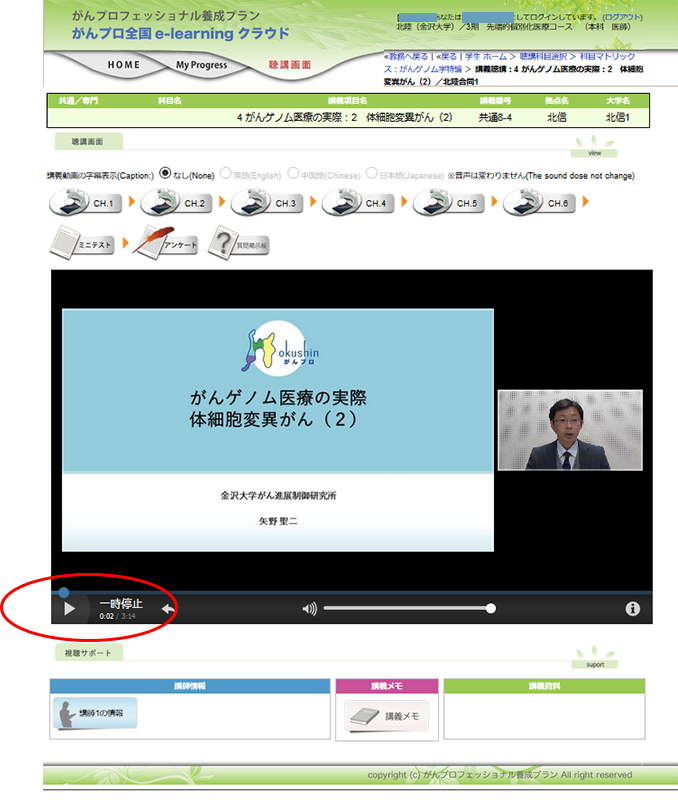Open chapter CH.4
The width and height of the screenshot is (678, 800).
point(359,203)
